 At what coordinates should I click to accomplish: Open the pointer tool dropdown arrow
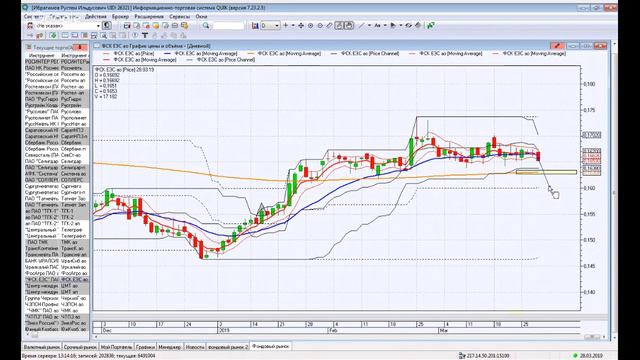click(401, 26)
